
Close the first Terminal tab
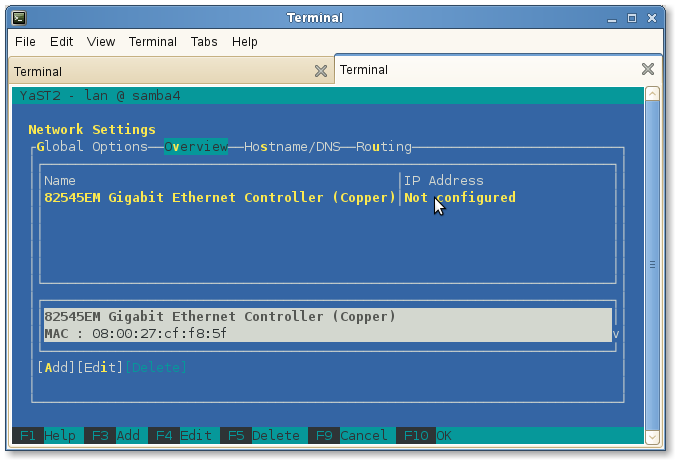[320, 71]
